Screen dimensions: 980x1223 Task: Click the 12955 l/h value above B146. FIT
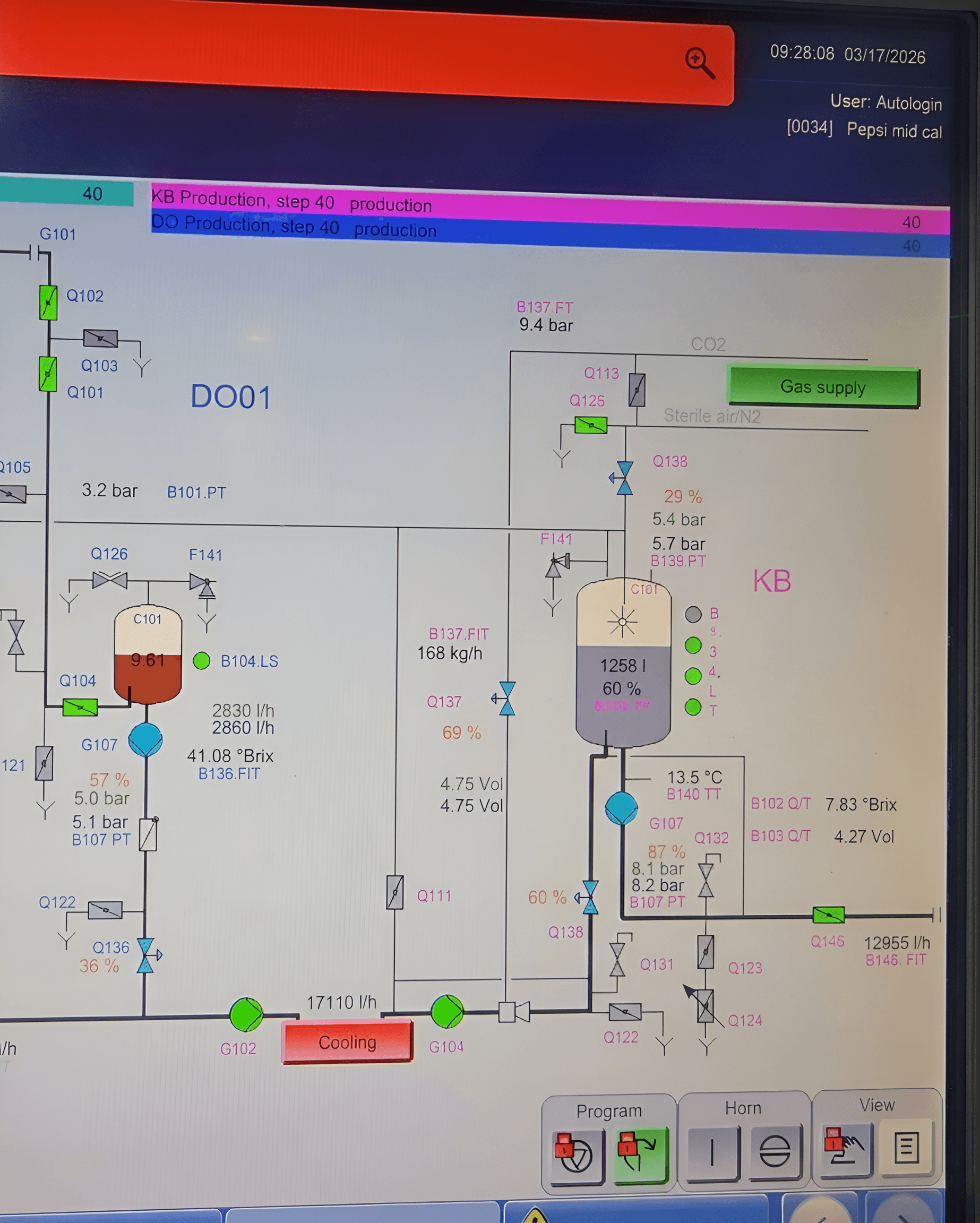point(897,943)
